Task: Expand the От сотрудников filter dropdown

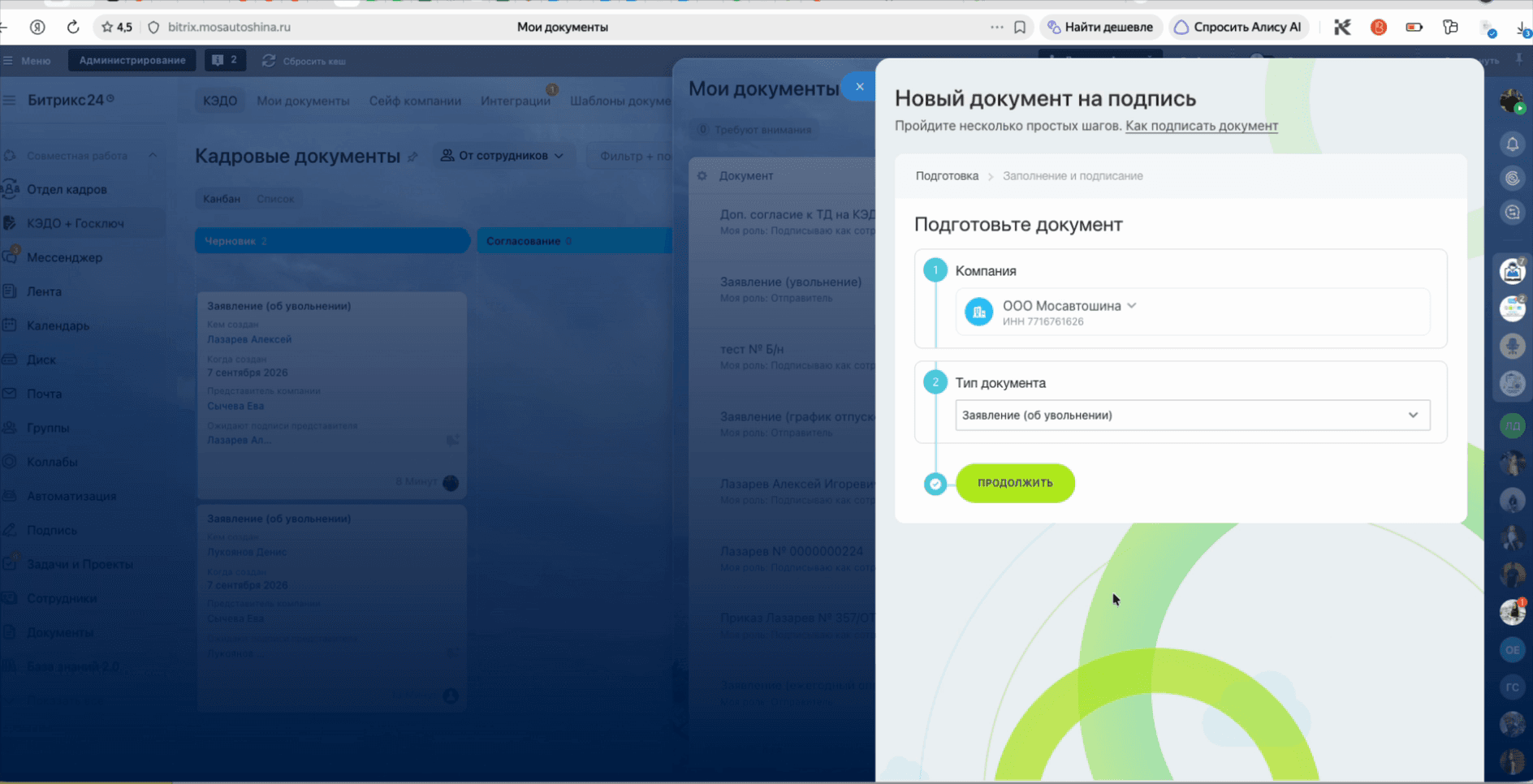Action: click(503, 156)
